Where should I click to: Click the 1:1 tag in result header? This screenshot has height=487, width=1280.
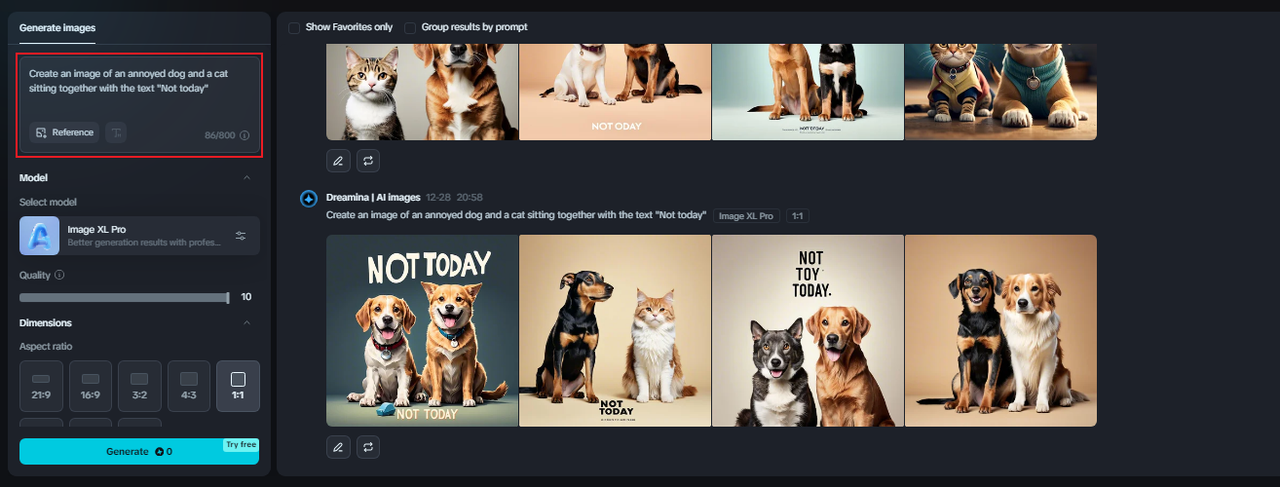click(x=797, y=216)
